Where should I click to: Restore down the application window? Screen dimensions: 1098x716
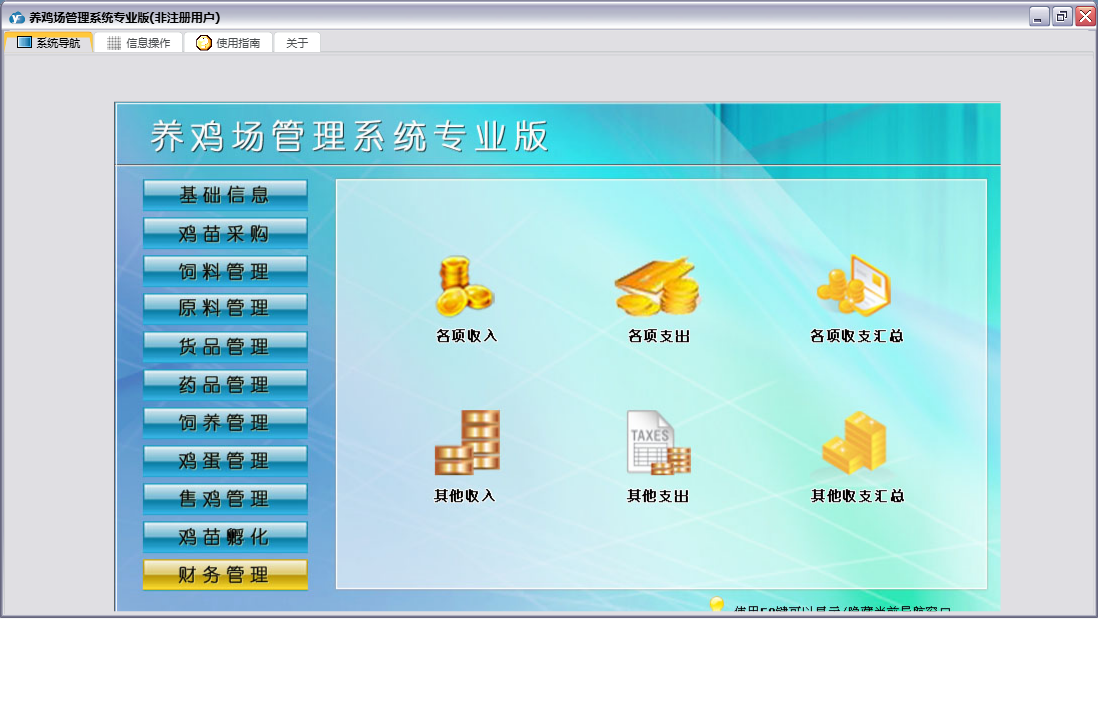[x=1062, y=17]
